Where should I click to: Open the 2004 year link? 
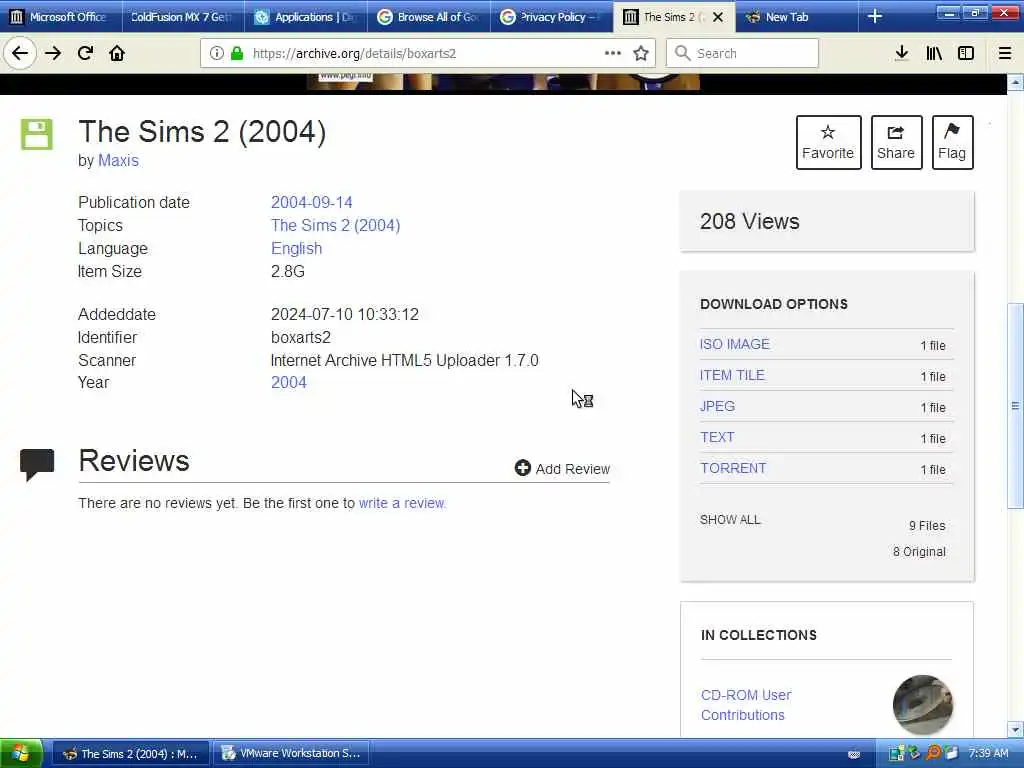(x=289, y=383)
